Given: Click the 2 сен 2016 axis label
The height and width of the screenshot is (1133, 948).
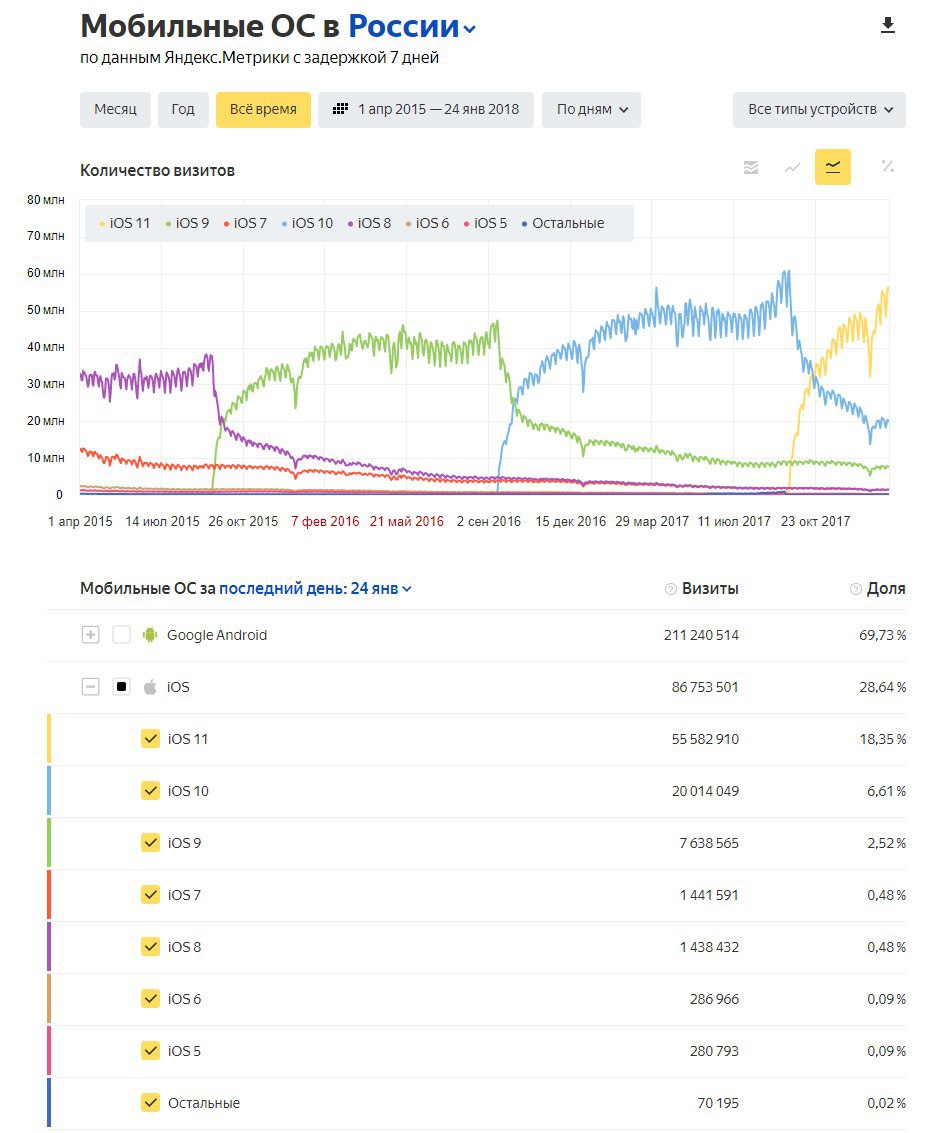Looking at the screenshot, I should pyautogui.click(x=488, y=521).
